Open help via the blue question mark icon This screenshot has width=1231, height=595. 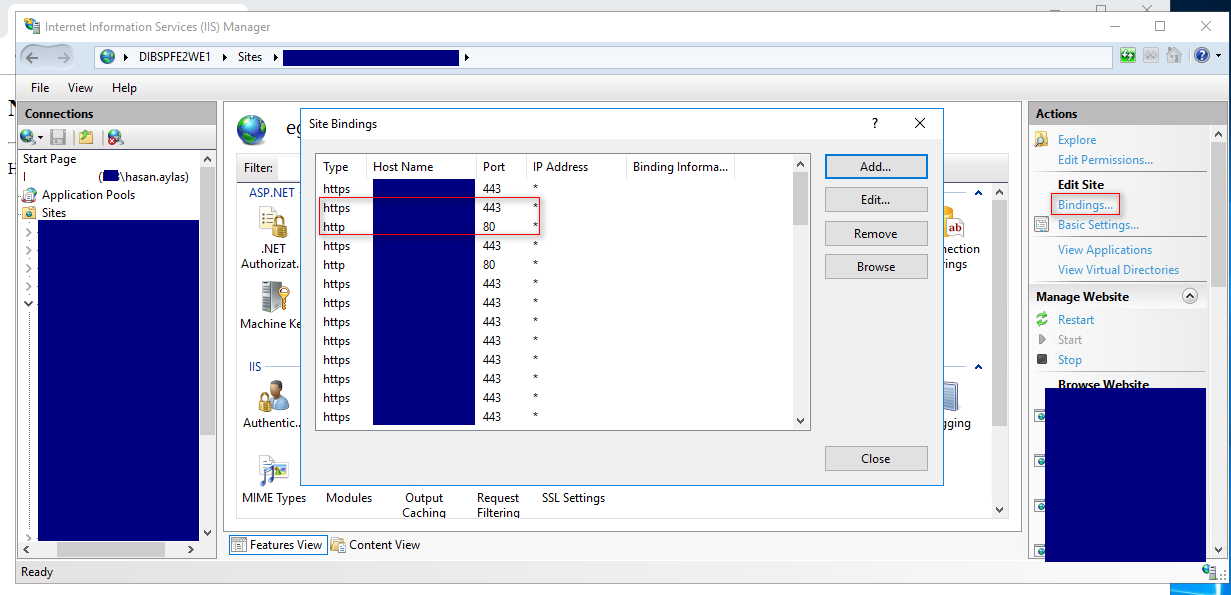point(1201,55)
